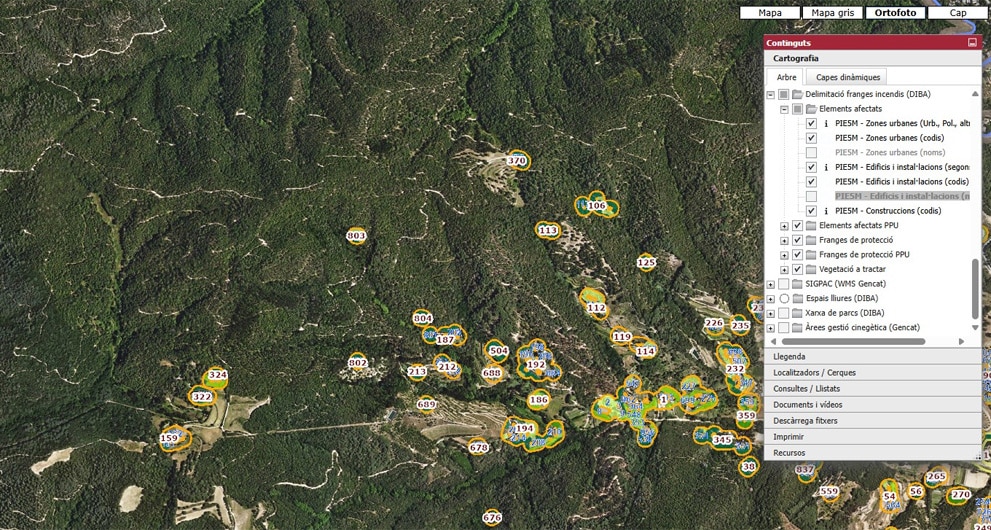Minimize the Continguts panel
The width and height of the screenshot is (991, 530).
(x=972, y=43)
